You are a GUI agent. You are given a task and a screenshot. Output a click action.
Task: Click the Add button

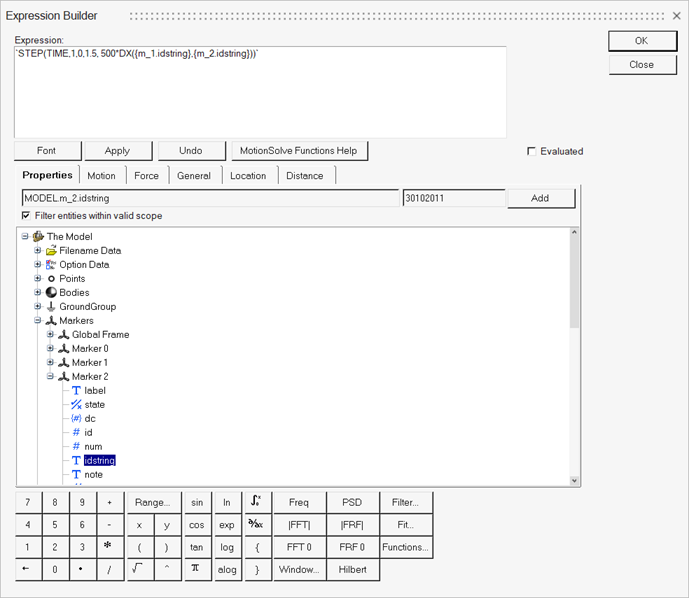540,198
